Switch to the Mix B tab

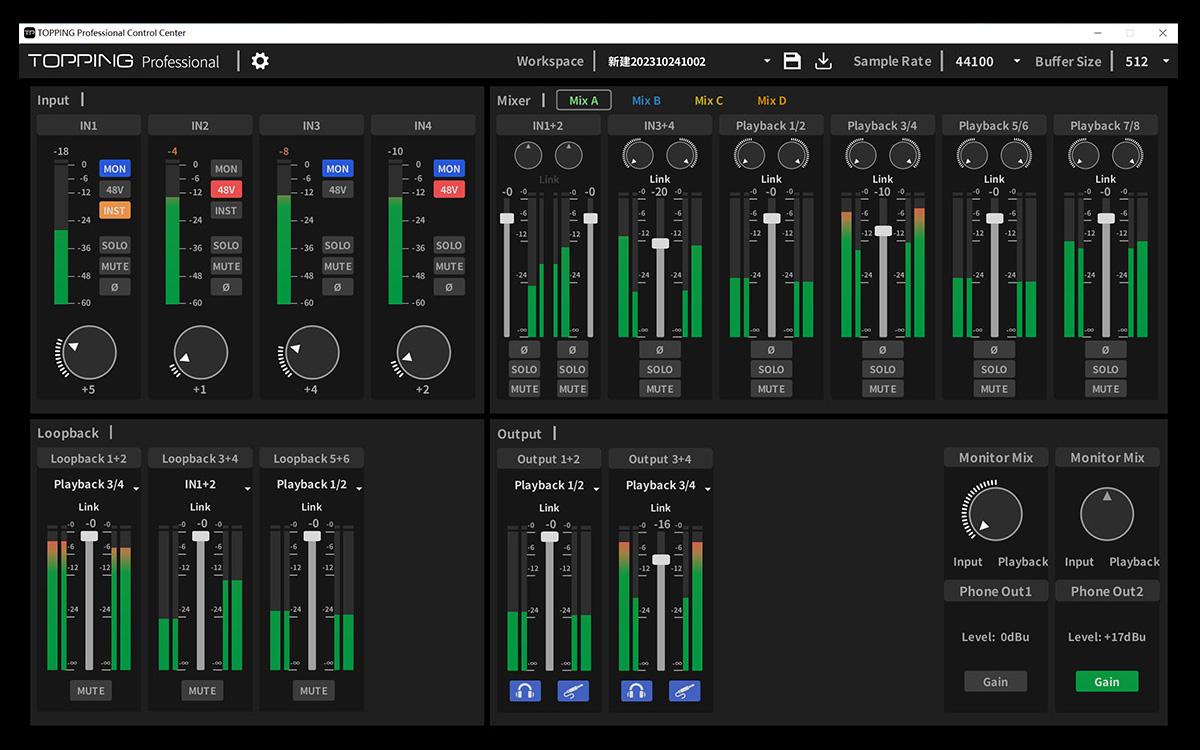(646, 100)
